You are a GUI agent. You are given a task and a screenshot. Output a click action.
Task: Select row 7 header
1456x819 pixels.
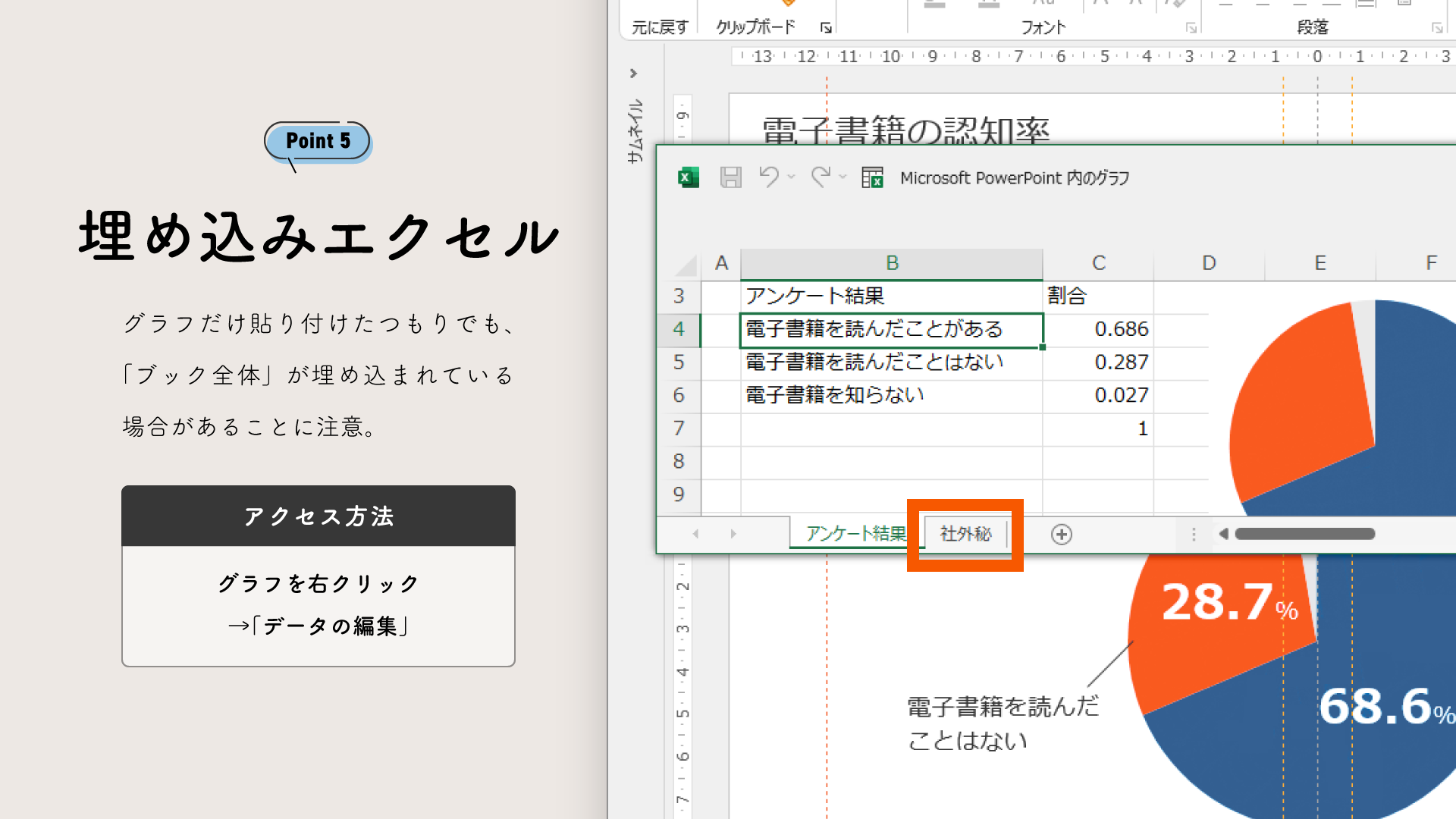click(679, 428)
